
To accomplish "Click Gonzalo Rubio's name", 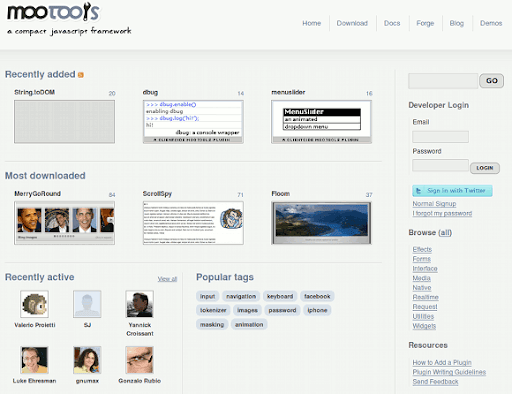I will click(140, 381).
